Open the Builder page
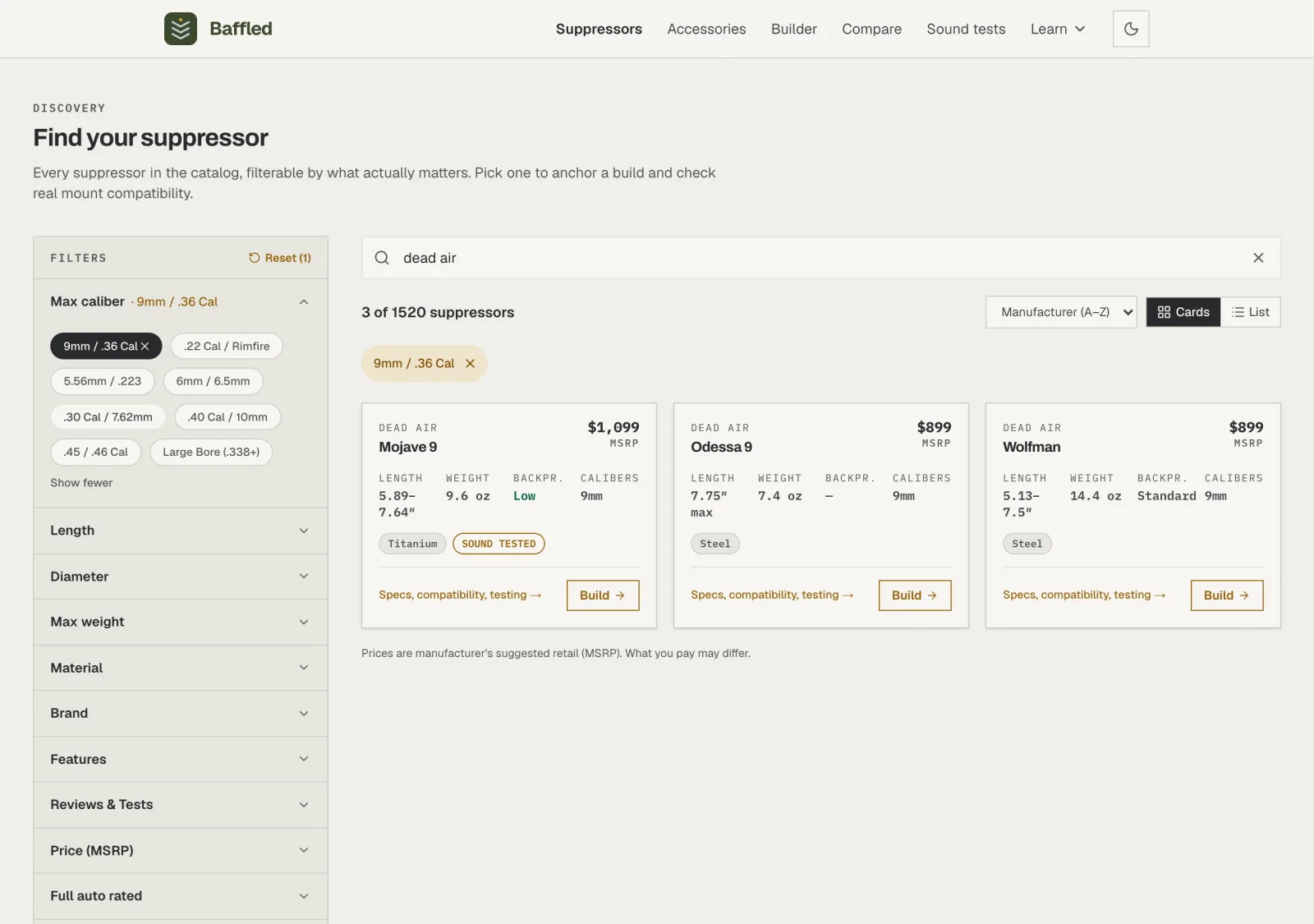 click(794, 29)
